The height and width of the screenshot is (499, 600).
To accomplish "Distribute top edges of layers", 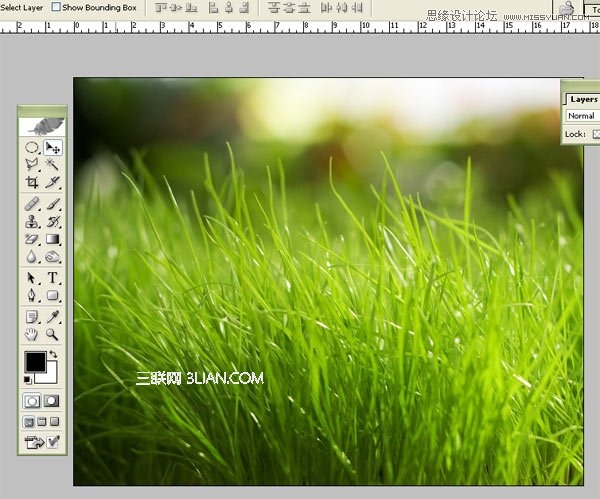I will click(274, 7).
